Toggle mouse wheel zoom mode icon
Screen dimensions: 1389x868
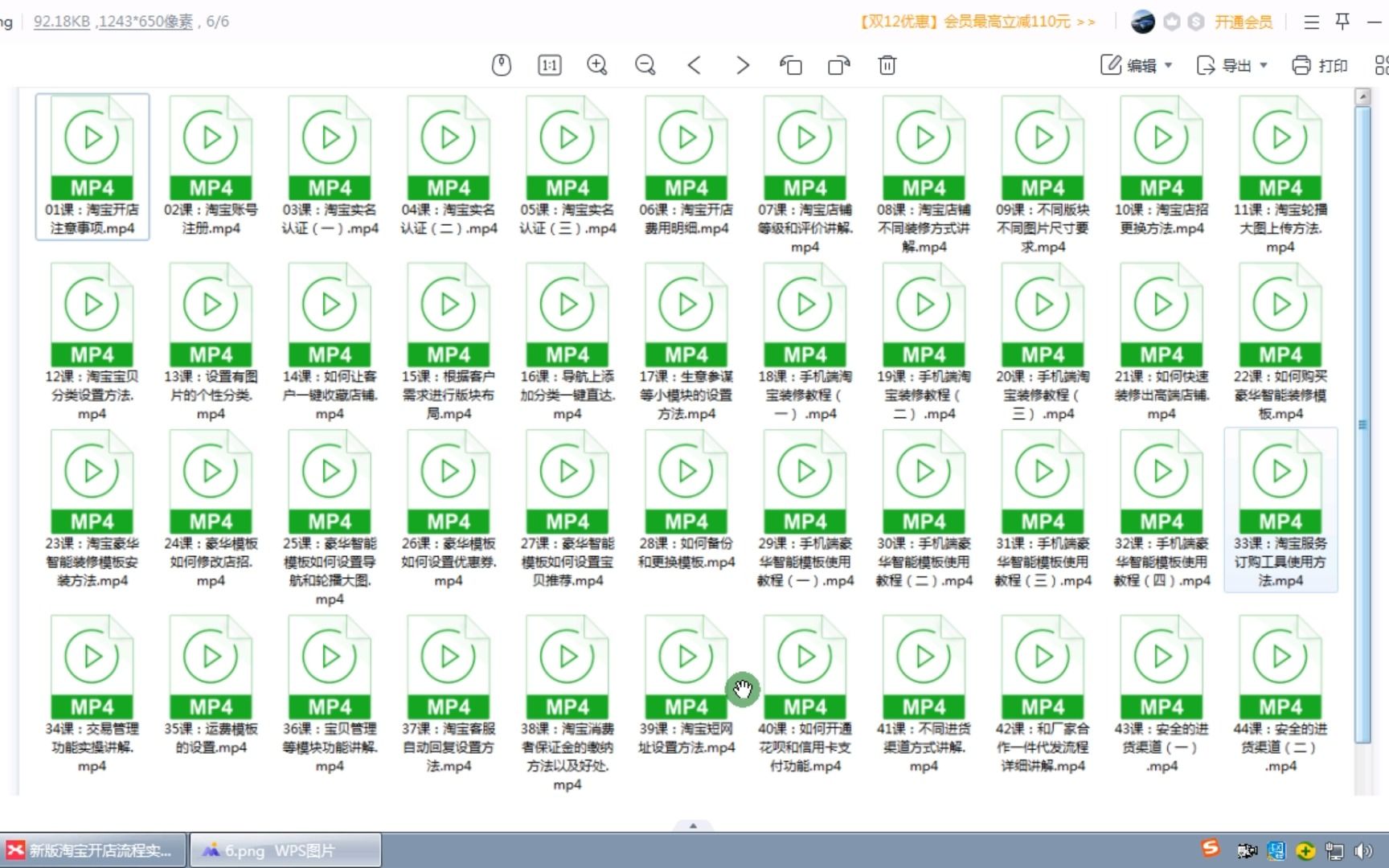(x=502, y=65)
